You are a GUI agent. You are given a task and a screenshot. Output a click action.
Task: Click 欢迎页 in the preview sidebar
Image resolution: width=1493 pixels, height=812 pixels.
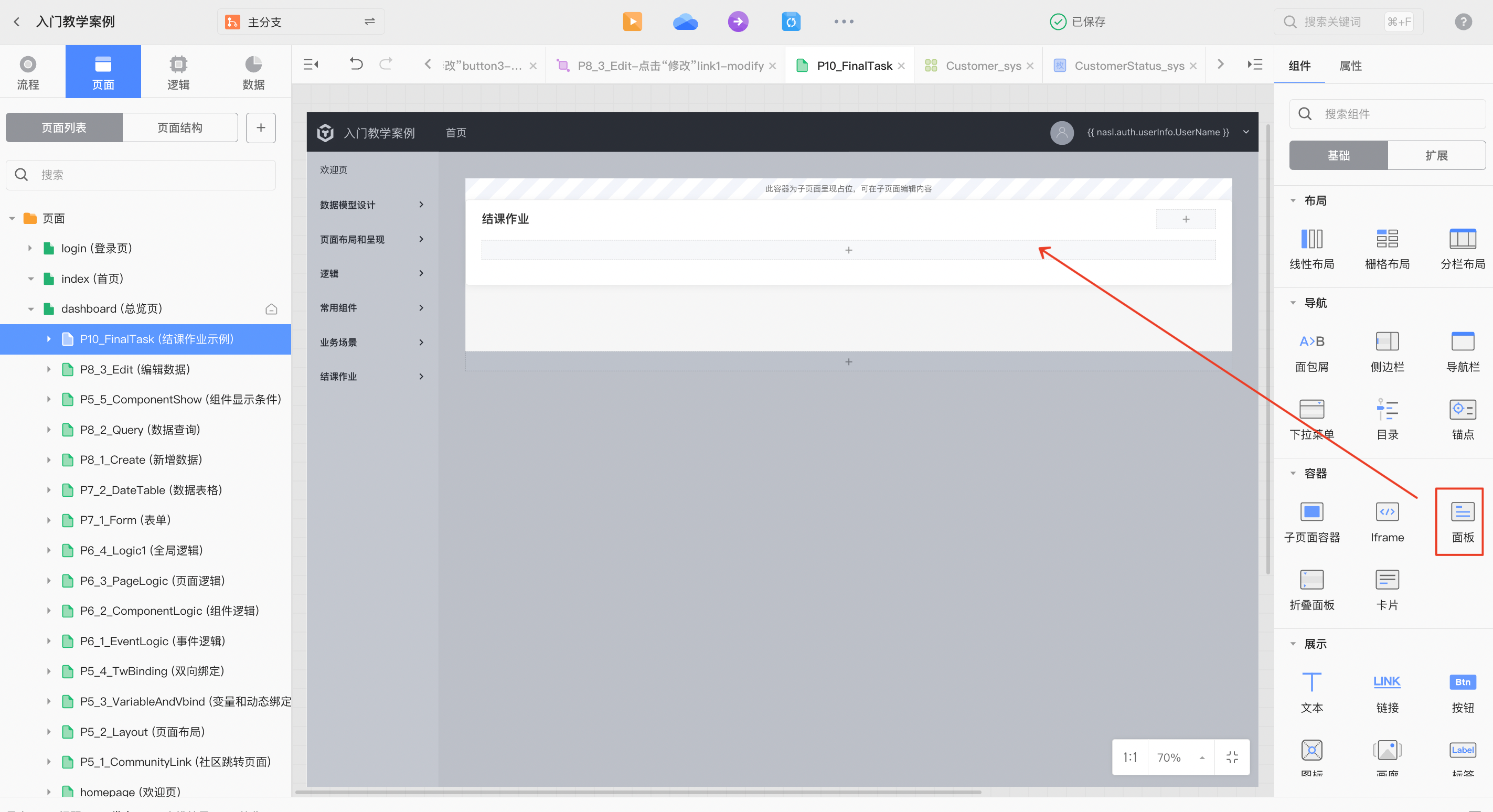click(333, 170)
